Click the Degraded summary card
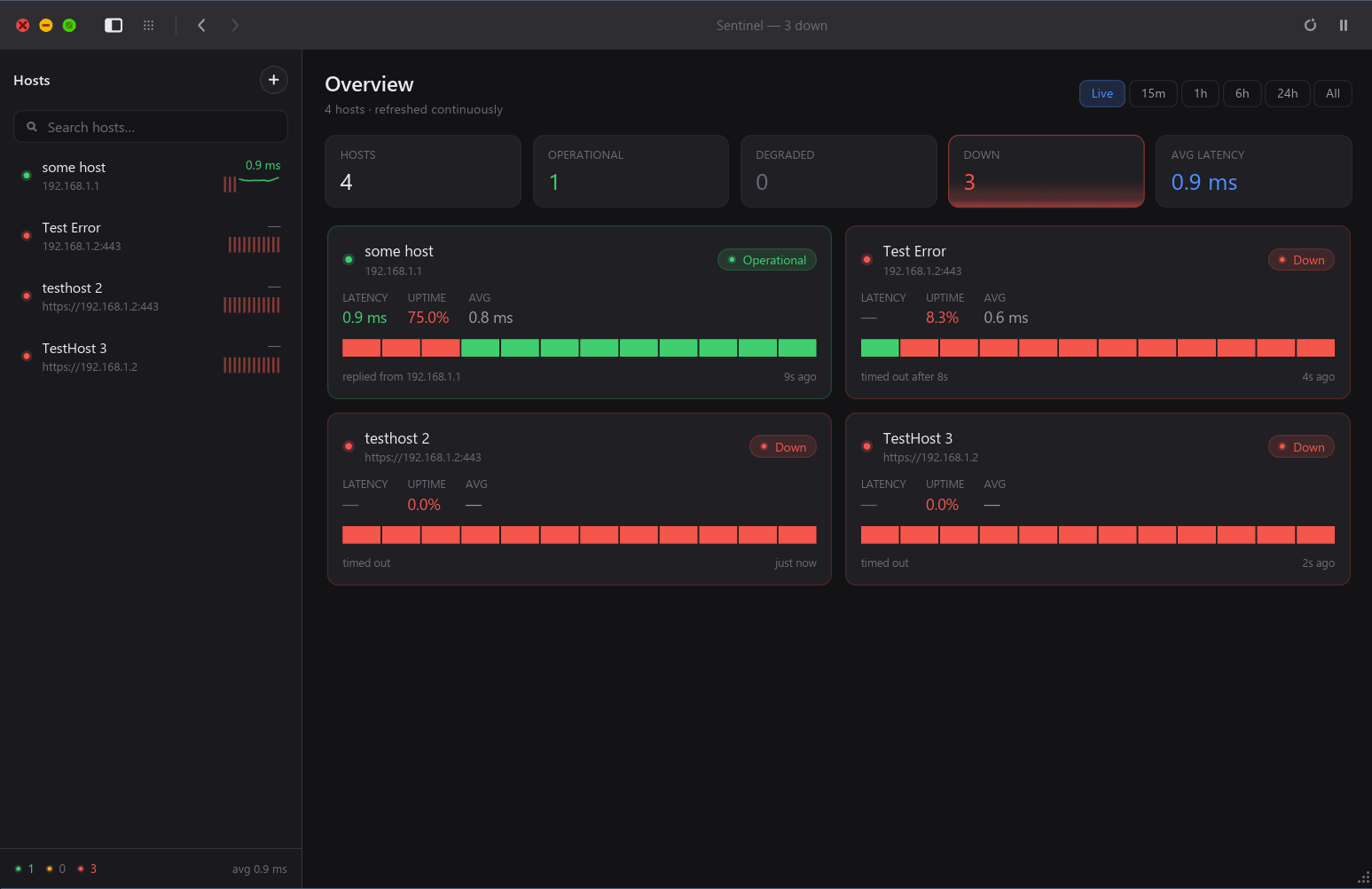This screenshot has width=1372, height=889. 839,171
